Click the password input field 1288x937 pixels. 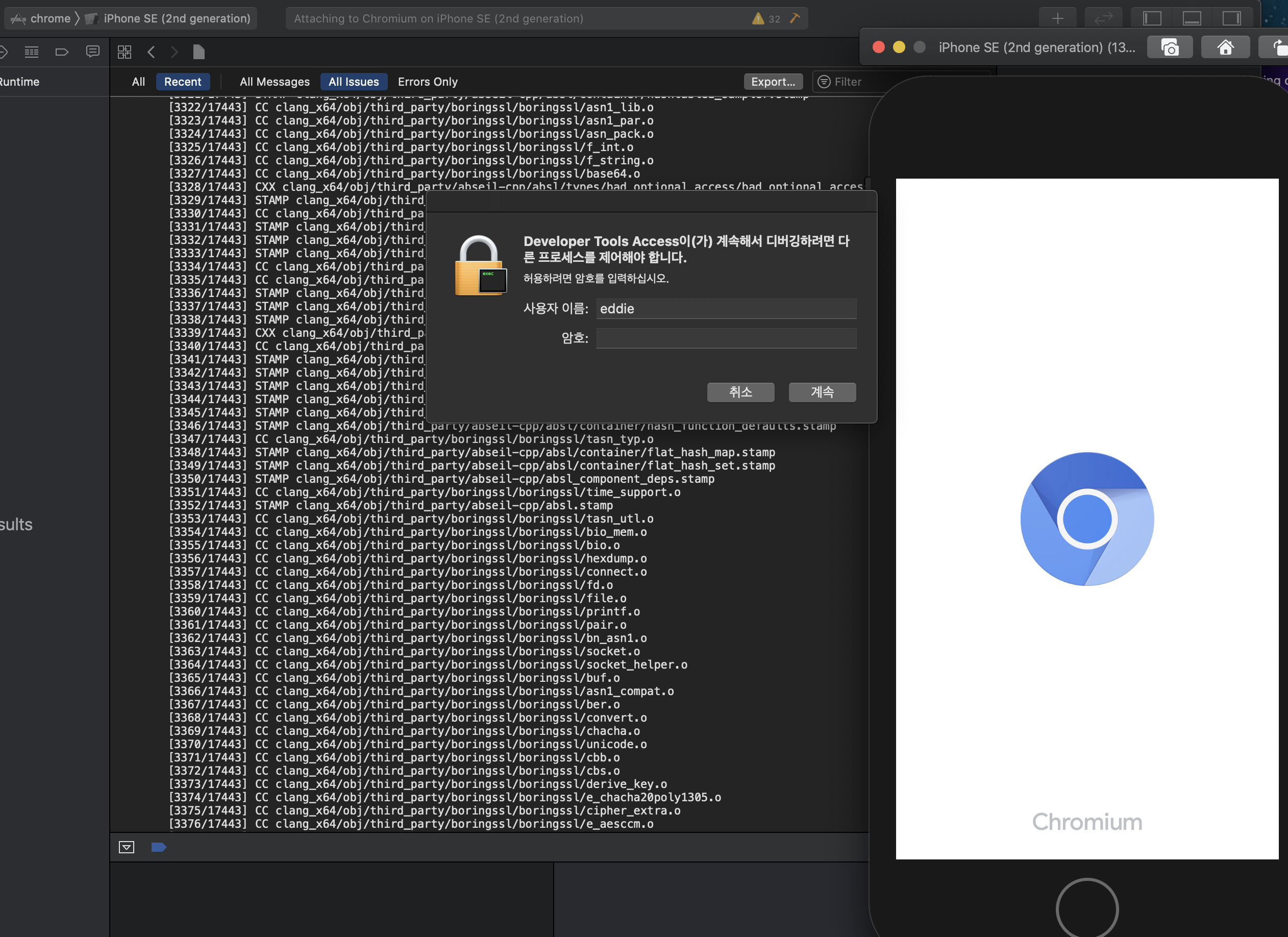click(x=726, y=338)
